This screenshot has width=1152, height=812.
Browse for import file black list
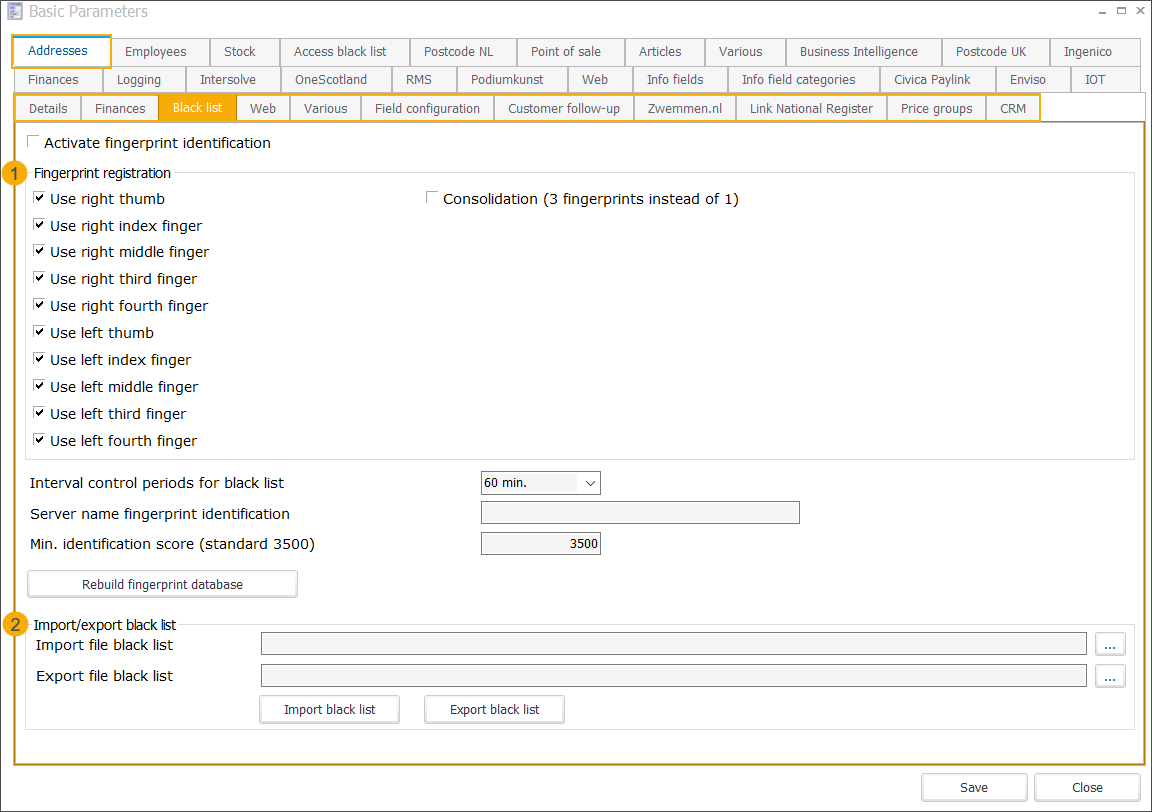click(1109, 644)
